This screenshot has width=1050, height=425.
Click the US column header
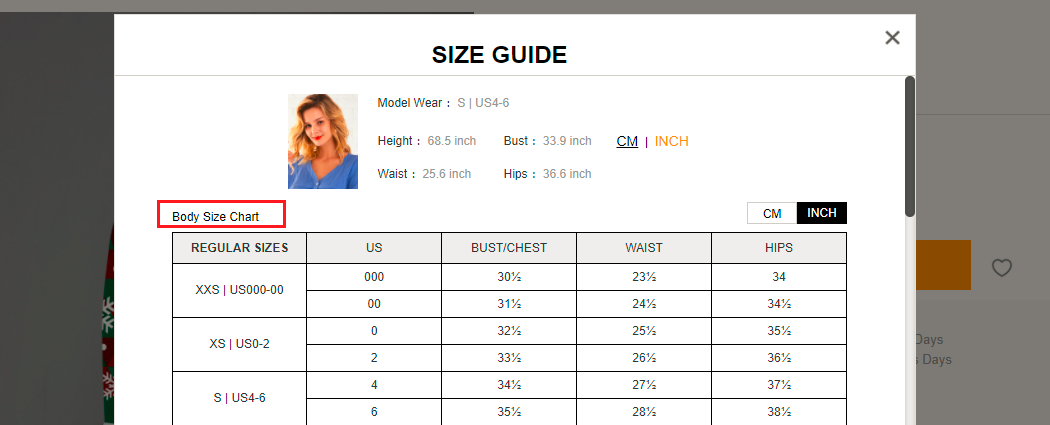(x=374, y=248)
